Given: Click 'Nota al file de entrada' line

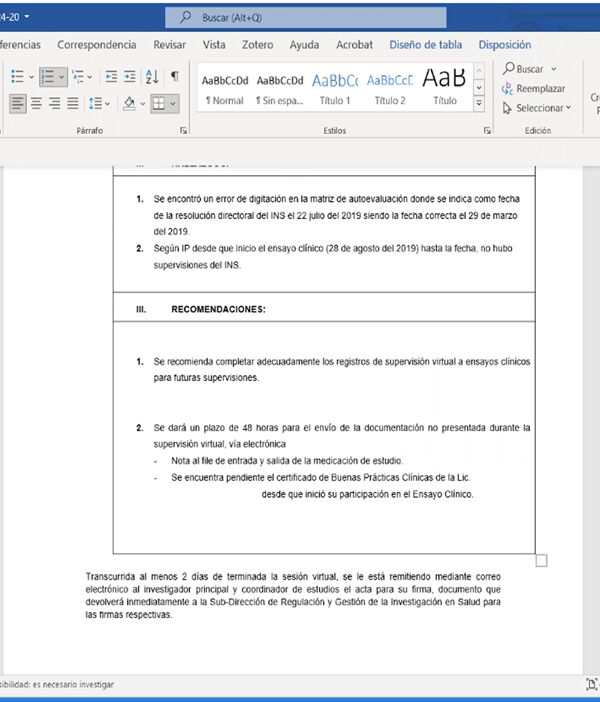Looking at the screenshot, I should click(x=287, y=461).
